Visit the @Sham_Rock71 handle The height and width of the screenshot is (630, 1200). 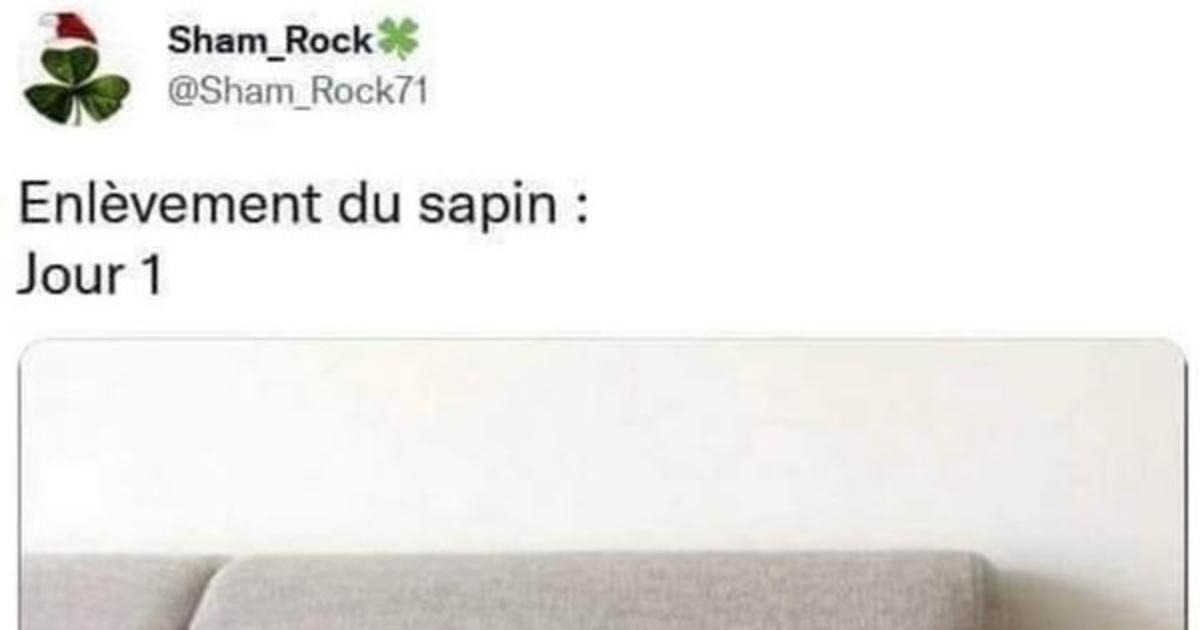point(297,92)
